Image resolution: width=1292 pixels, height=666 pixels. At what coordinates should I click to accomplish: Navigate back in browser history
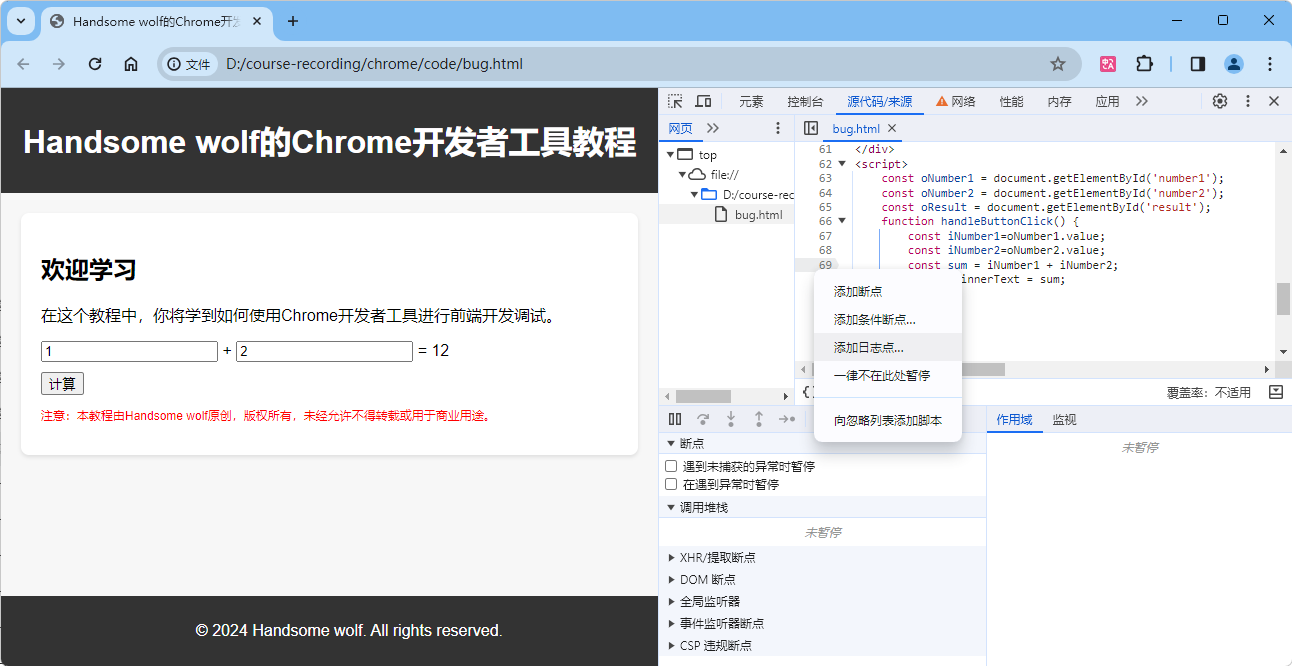coord(23,64)
